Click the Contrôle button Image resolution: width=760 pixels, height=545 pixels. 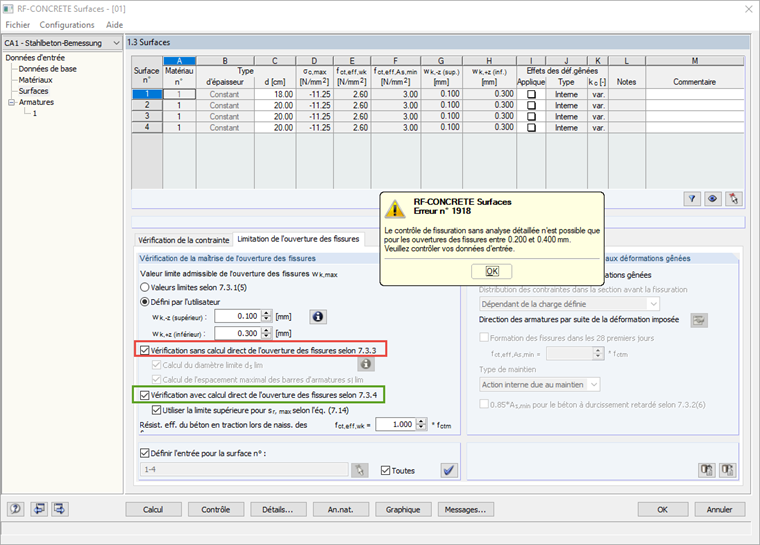pos(216,510)
